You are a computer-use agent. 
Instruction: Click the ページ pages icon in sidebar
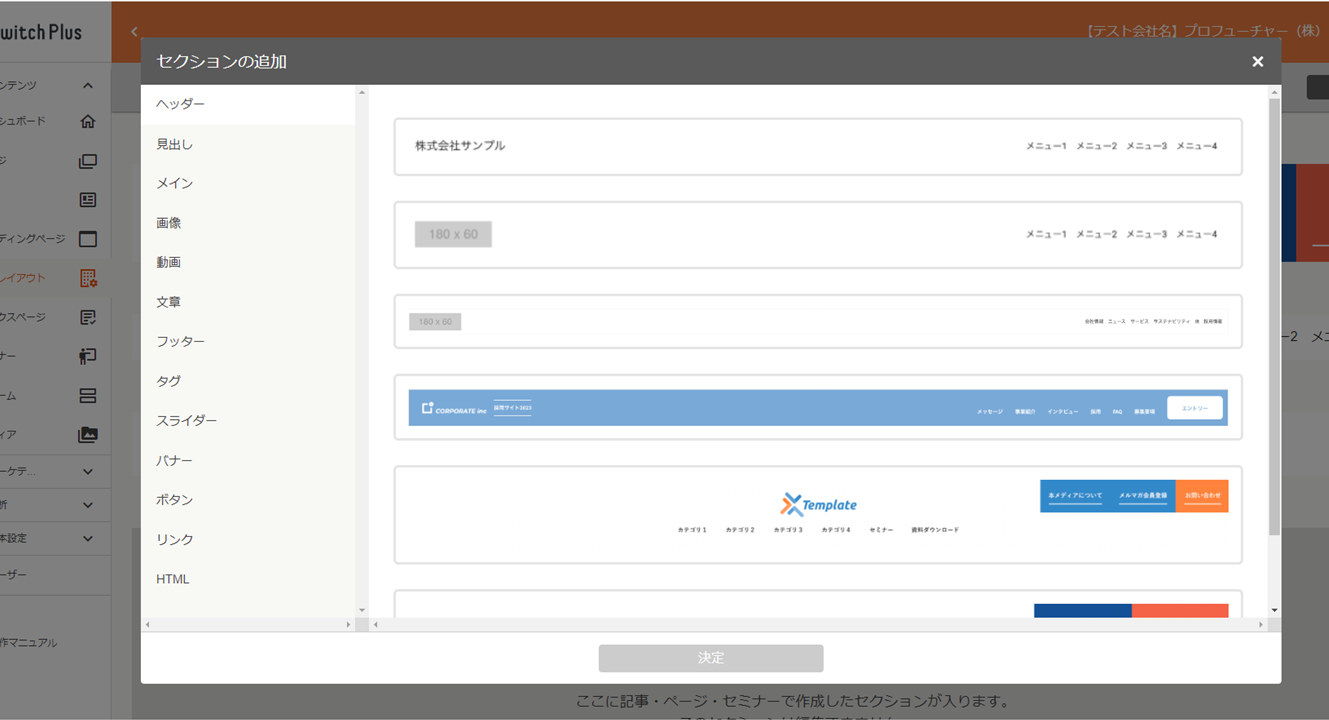87,160
